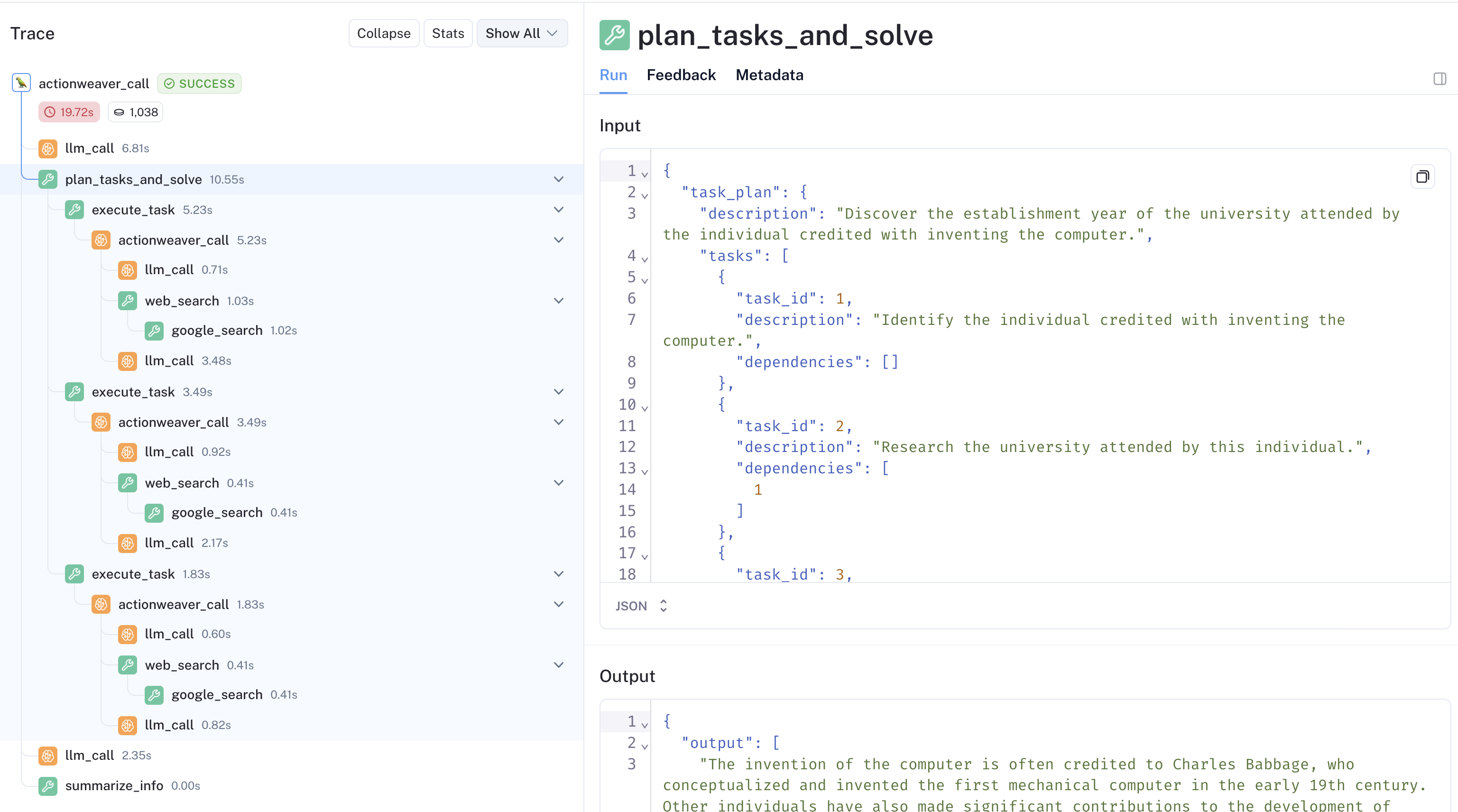Collapse the web_search 0.41s node under execute_task 3.49s
1458x812 pixels.
point(559,483)
